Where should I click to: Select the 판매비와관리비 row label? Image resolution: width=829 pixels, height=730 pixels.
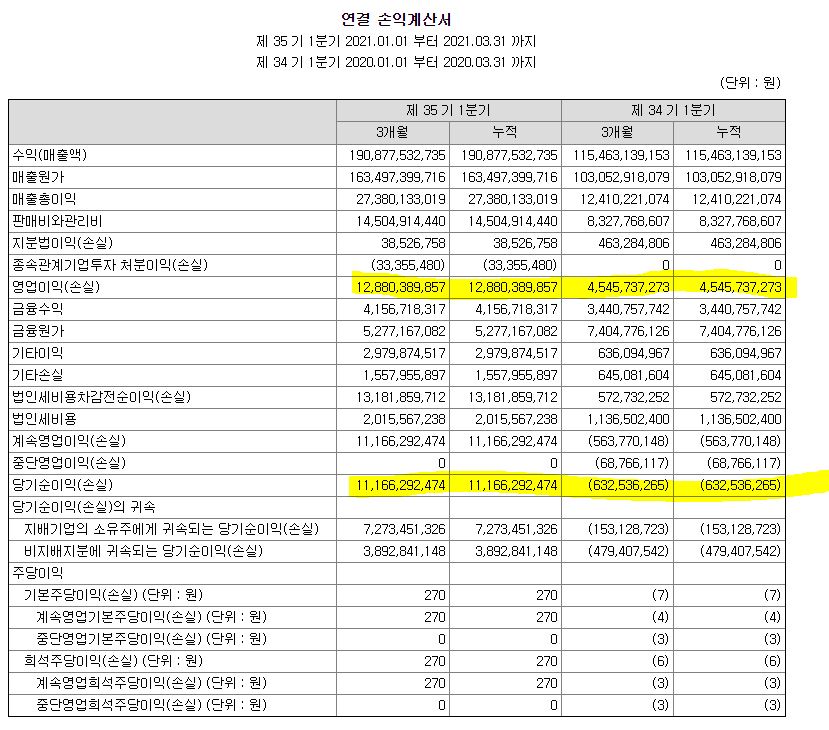[x=57, y=221]
